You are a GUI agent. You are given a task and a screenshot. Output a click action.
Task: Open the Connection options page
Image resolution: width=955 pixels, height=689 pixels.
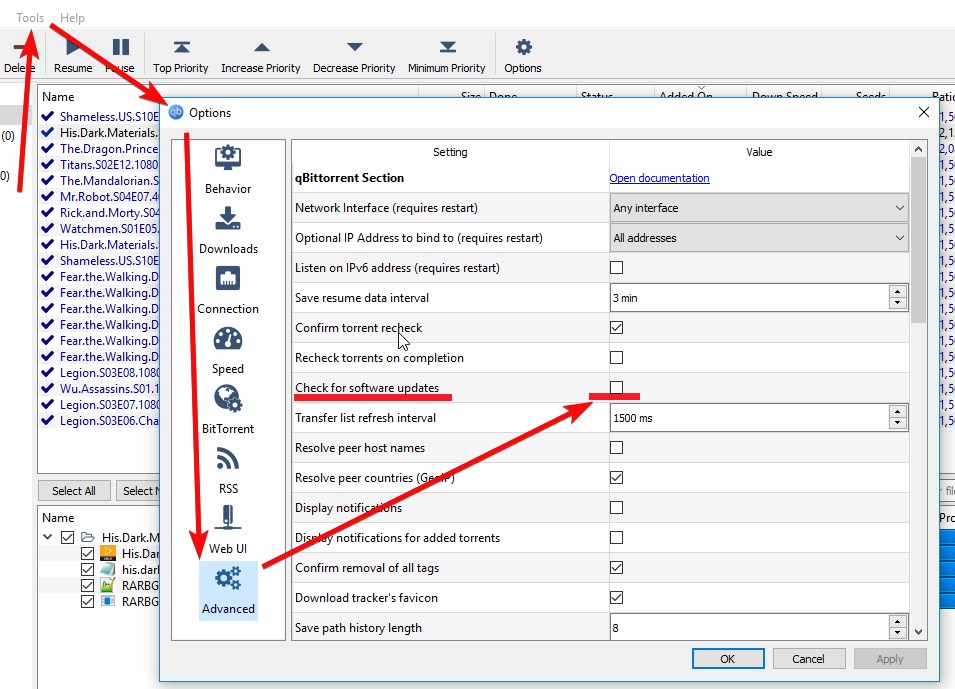click(x=228, y=291)
